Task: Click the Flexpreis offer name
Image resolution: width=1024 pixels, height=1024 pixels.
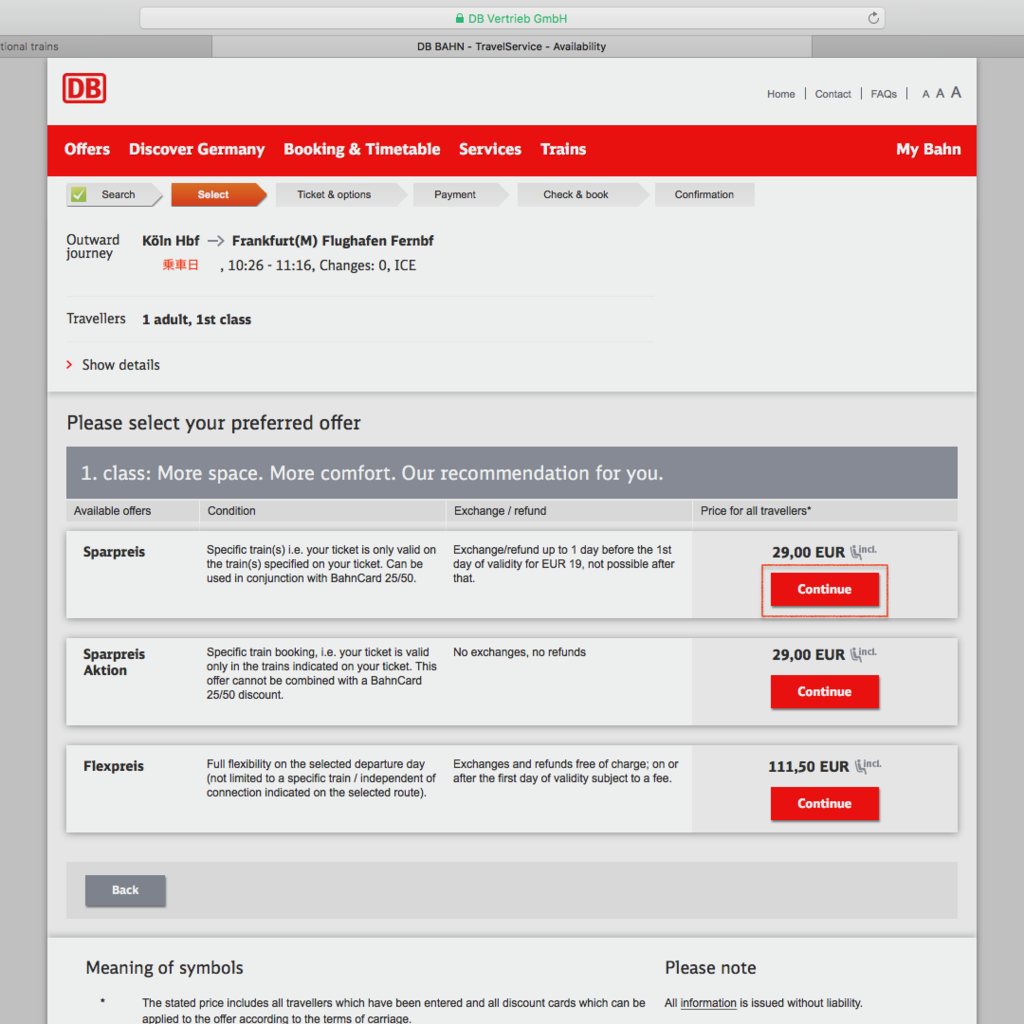Action: pyautogui.click(x=113, y=766)
